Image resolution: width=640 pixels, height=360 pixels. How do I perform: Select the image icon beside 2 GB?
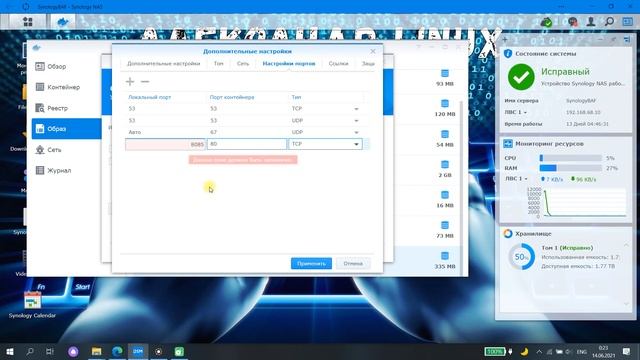(445, 164)
